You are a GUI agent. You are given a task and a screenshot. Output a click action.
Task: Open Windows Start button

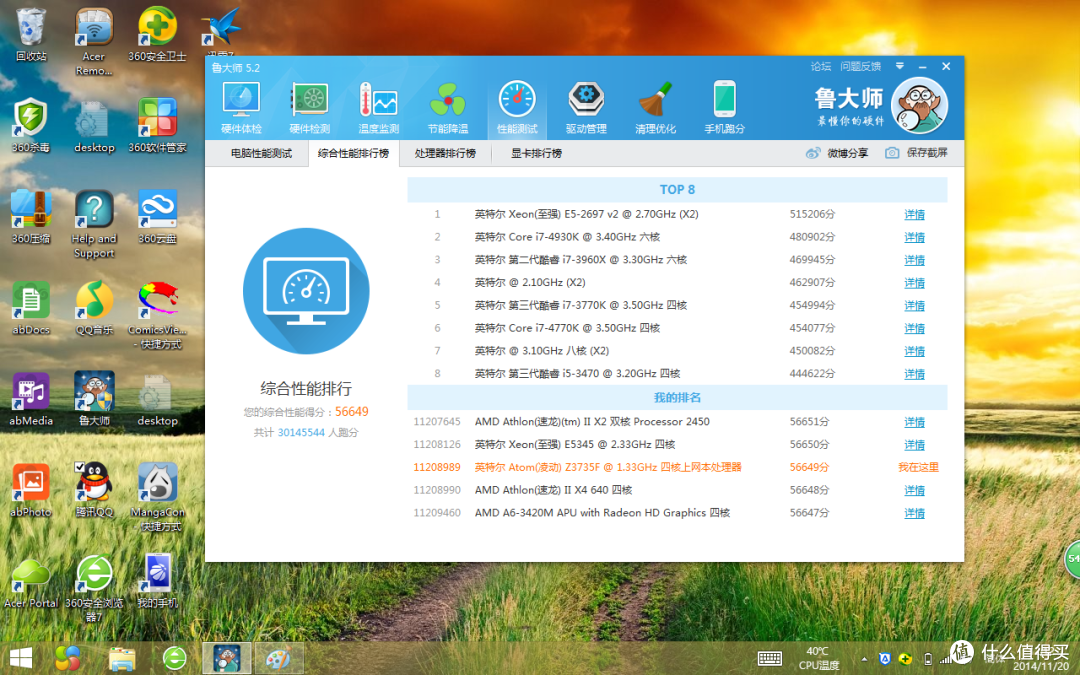coord(21,658)
